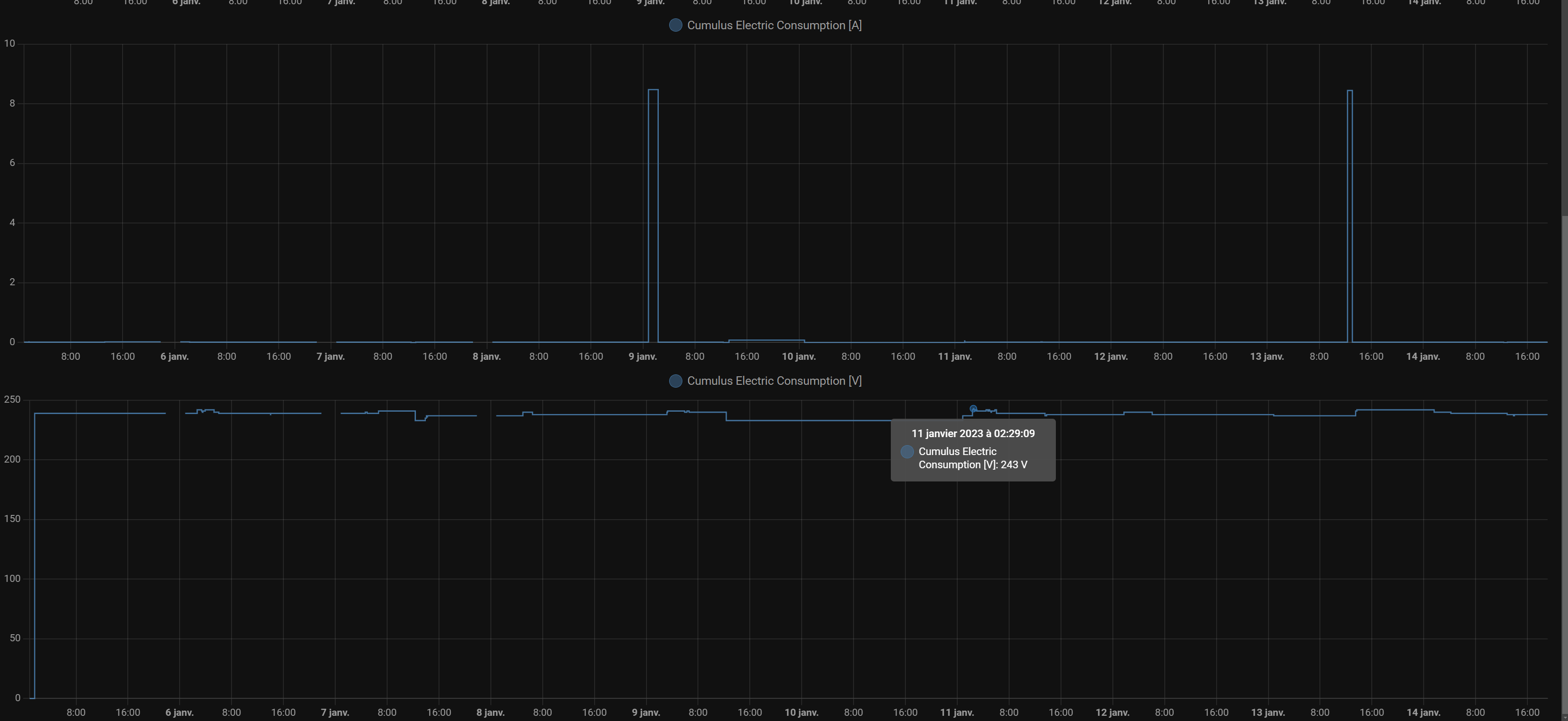Click the top of the 13 janv. current spike

coord(1350,91)
